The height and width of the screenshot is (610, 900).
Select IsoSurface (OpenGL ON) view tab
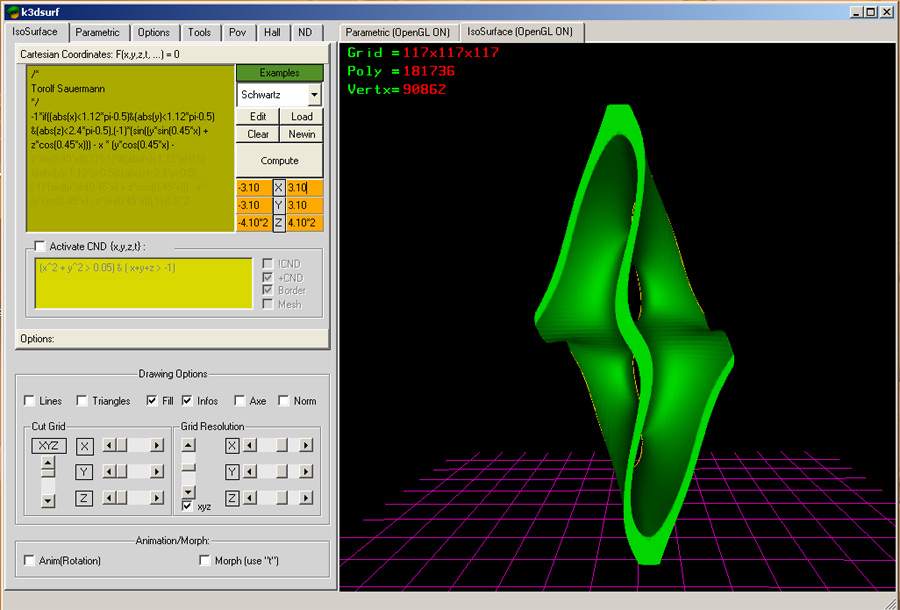coord(520,32)
